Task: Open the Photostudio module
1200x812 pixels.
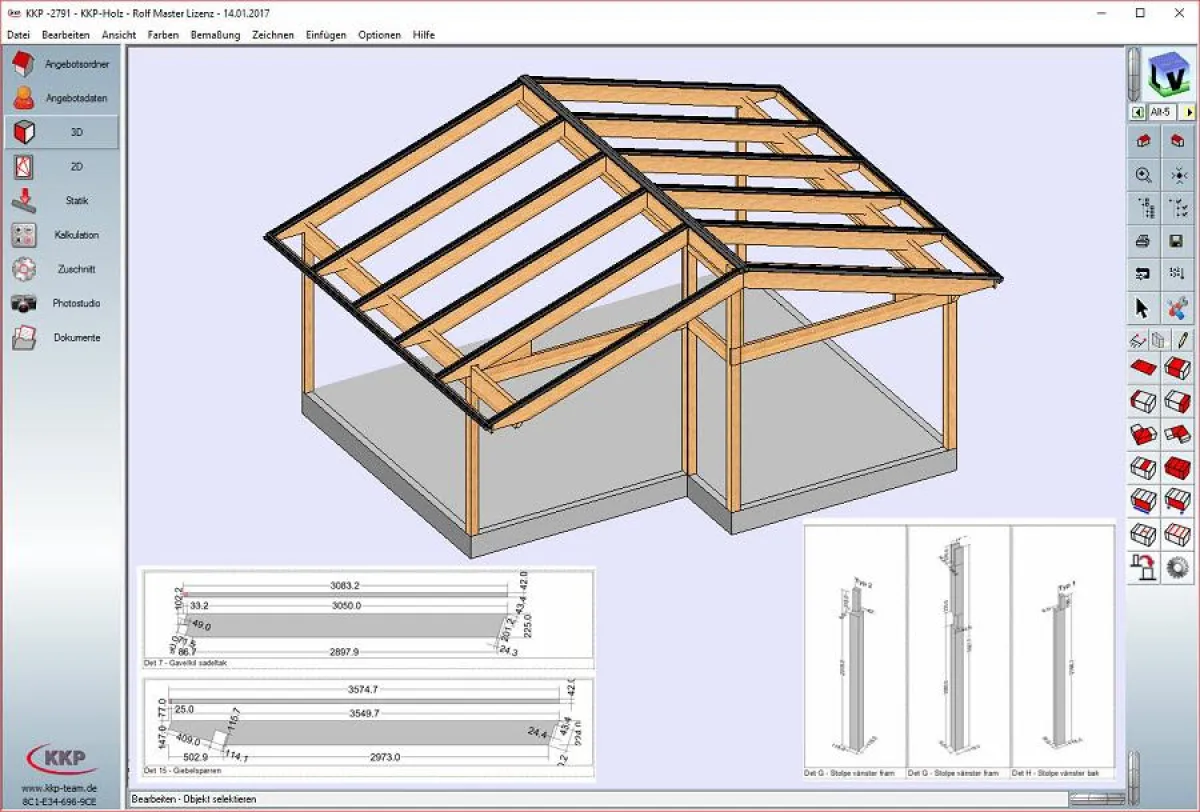Action: click(x=60, y=303)
